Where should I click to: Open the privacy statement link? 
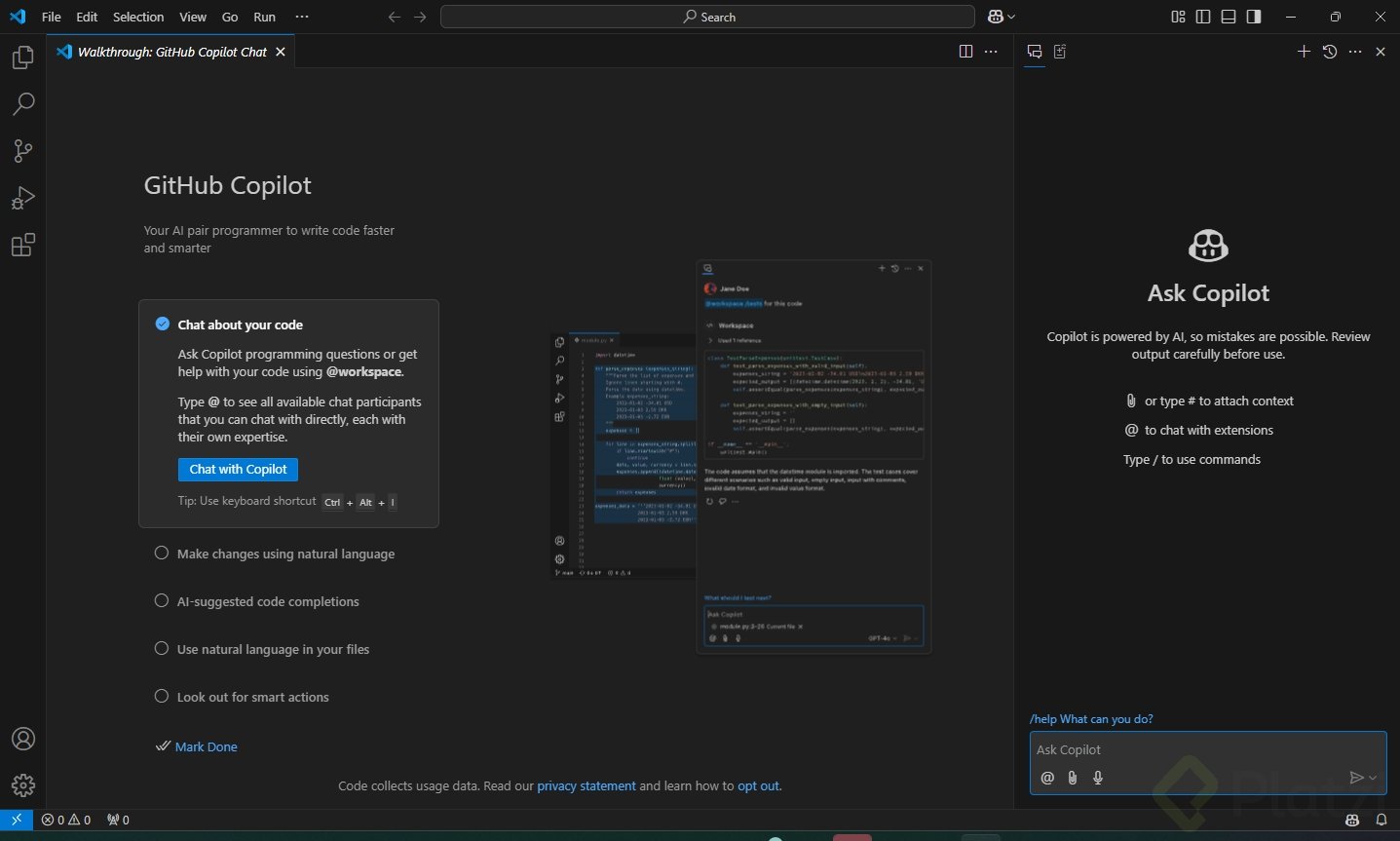pos(586,785)
